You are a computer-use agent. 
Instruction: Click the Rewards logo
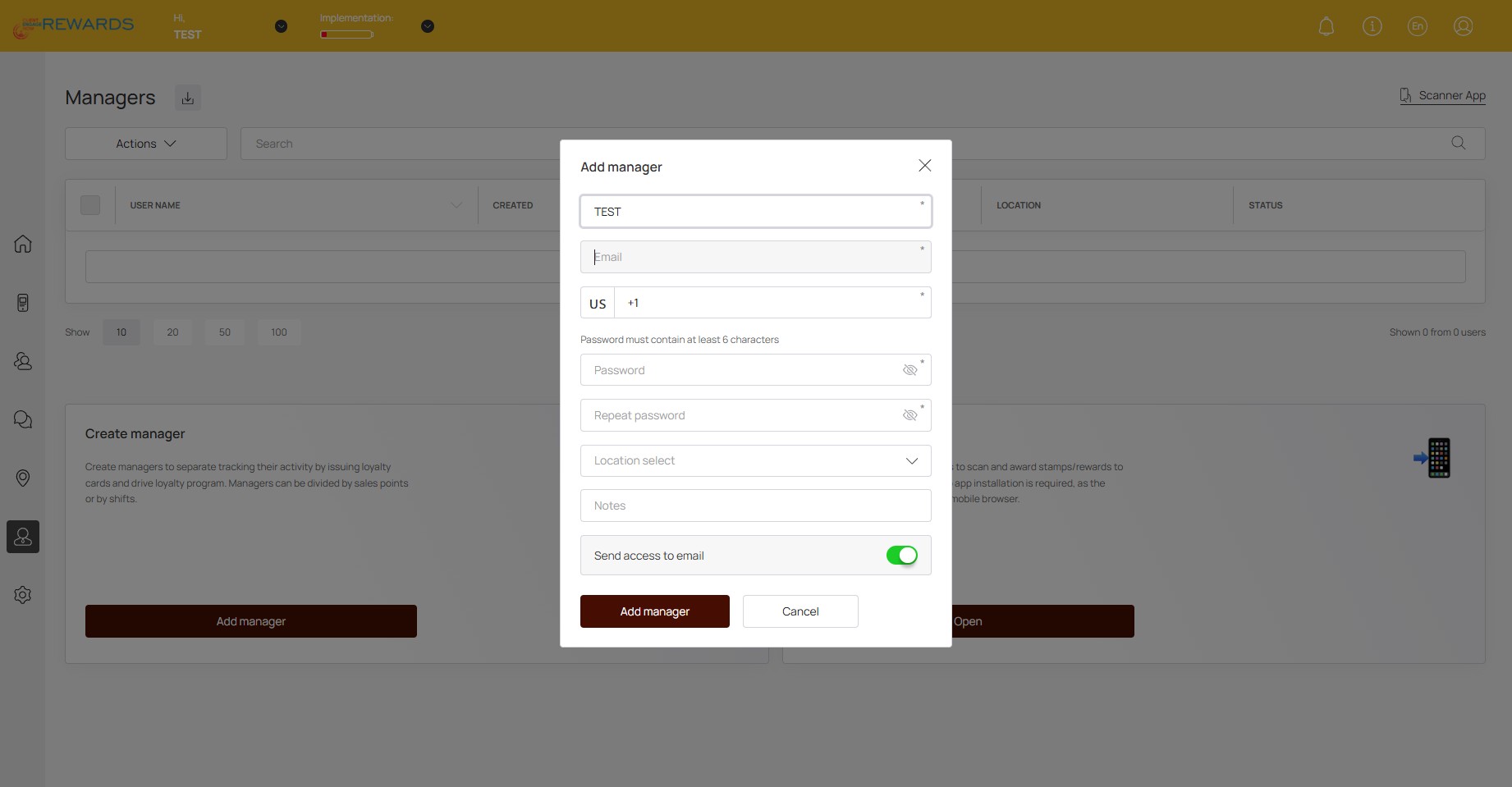coord(73,25)
